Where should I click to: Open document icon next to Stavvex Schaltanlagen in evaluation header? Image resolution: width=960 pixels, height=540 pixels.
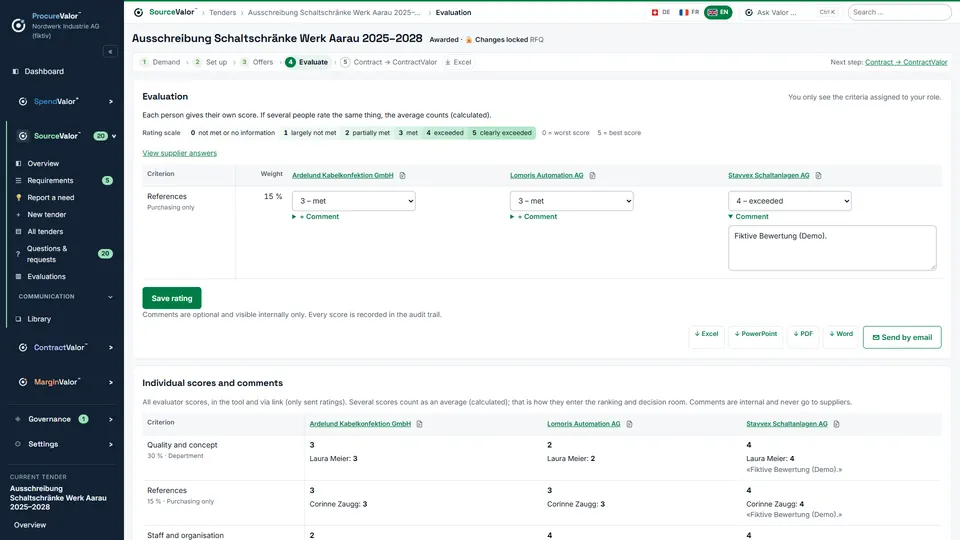(x=819, y=176)
